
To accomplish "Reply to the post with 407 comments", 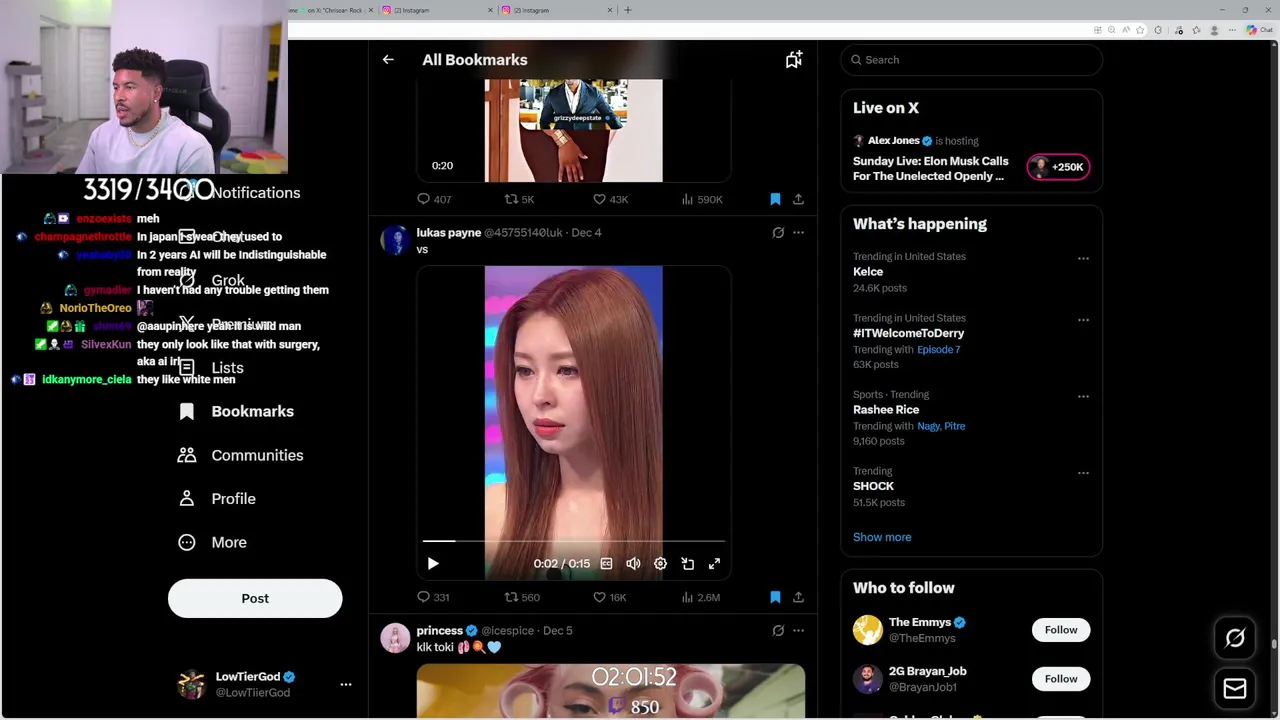I will tap(434, 199).
